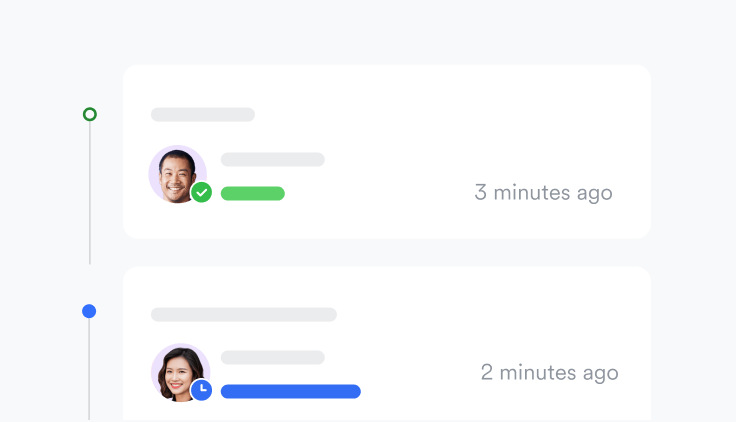Click the timeline line below the blue marker
The width and height of the screenshot is (736, 422).
[x=89, y=369]
